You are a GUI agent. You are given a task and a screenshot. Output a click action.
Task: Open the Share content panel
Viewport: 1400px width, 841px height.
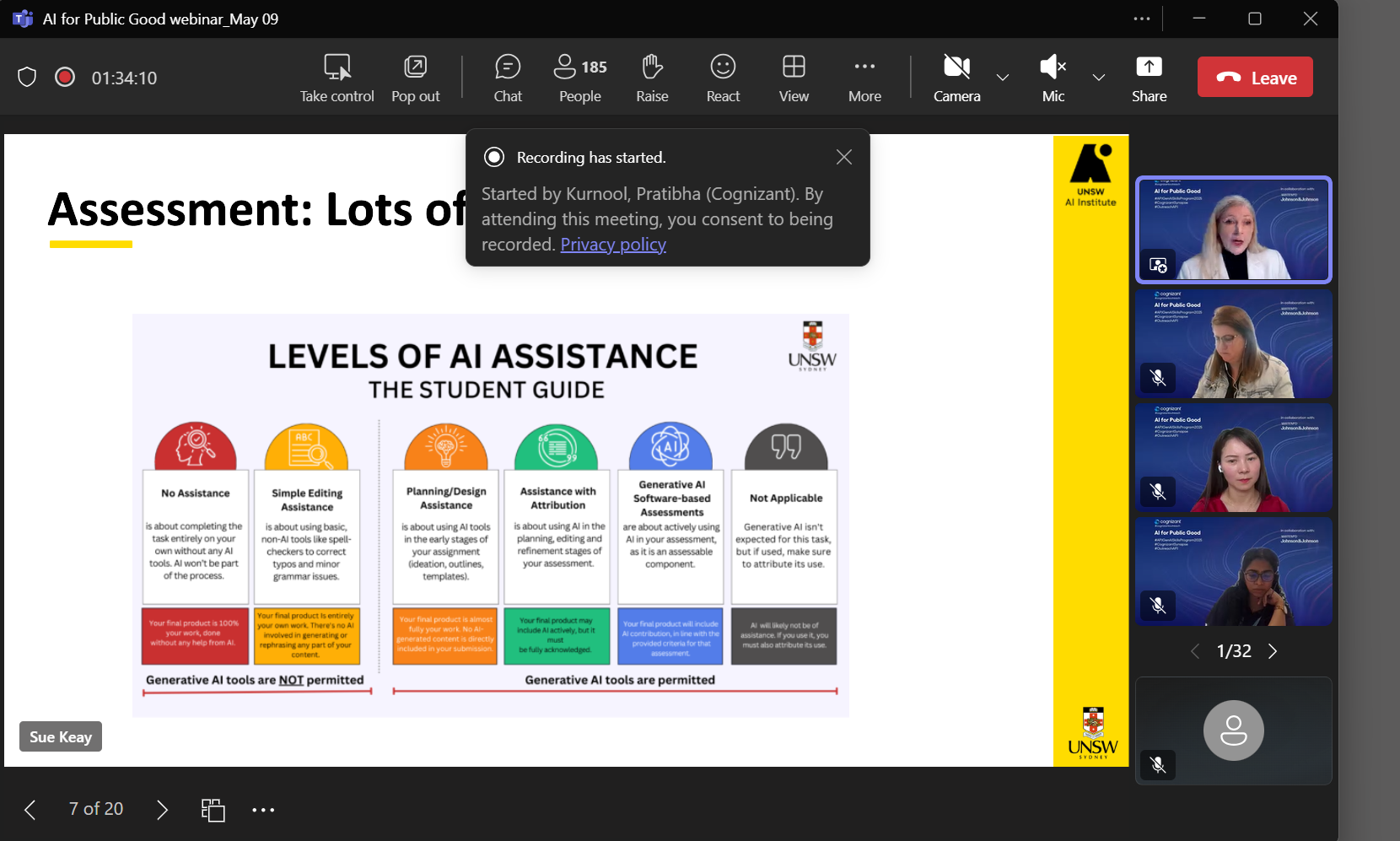pos(1149,77)
